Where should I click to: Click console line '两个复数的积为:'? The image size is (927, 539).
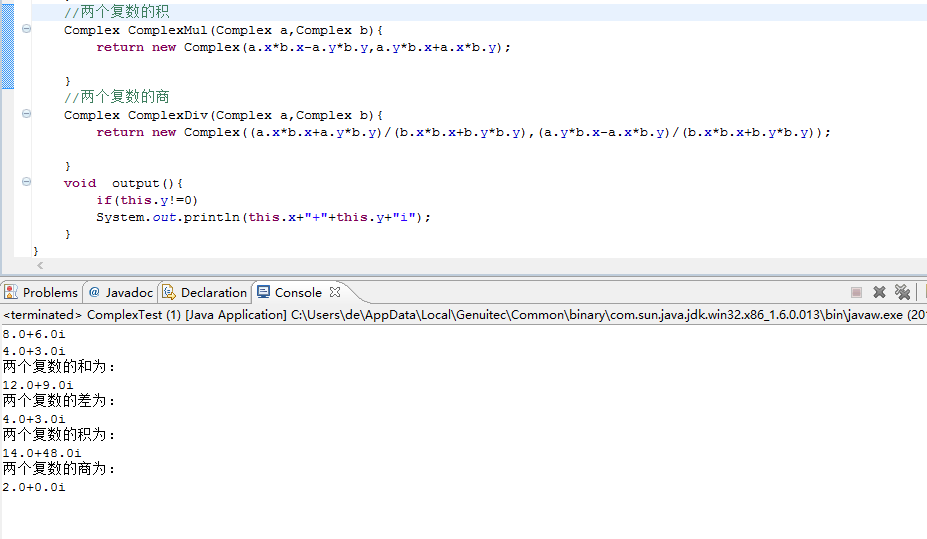pos(59,435)
